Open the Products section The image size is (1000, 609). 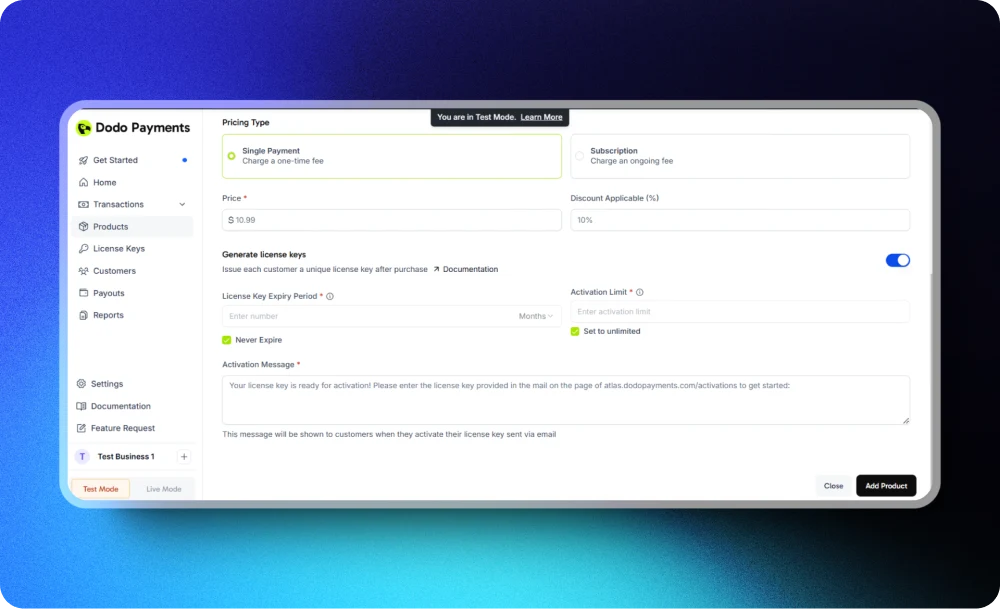click(108, 226)
